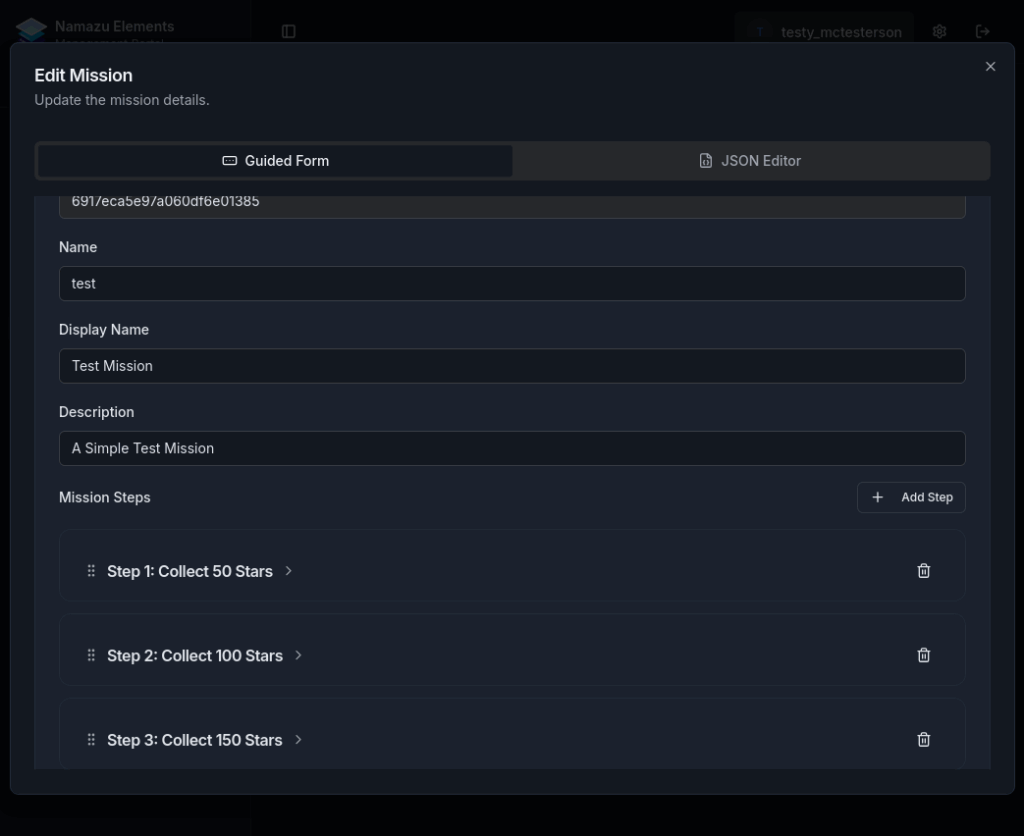The width and height of the screenshot is (1024, 836).
Task: Open settings via the gear icon
Action: click(939, 31)
